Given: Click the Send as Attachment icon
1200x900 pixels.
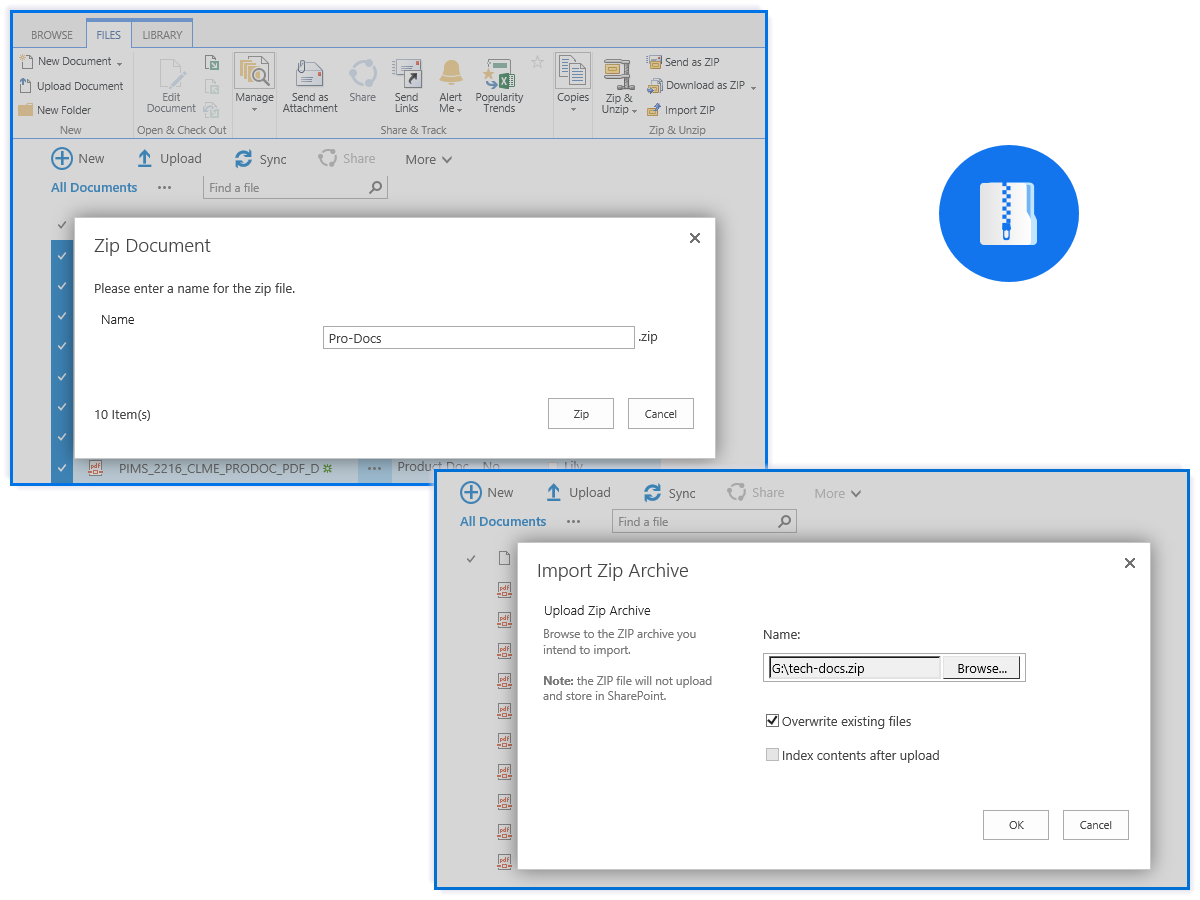Looking at the screenshot, I should coord(310,74).
